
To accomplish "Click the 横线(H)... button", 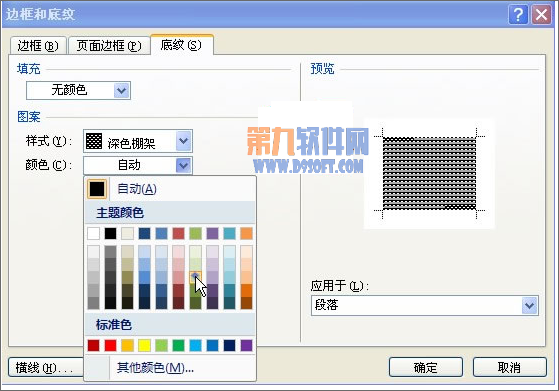I will pyautogui.click(x=45, y=367).
